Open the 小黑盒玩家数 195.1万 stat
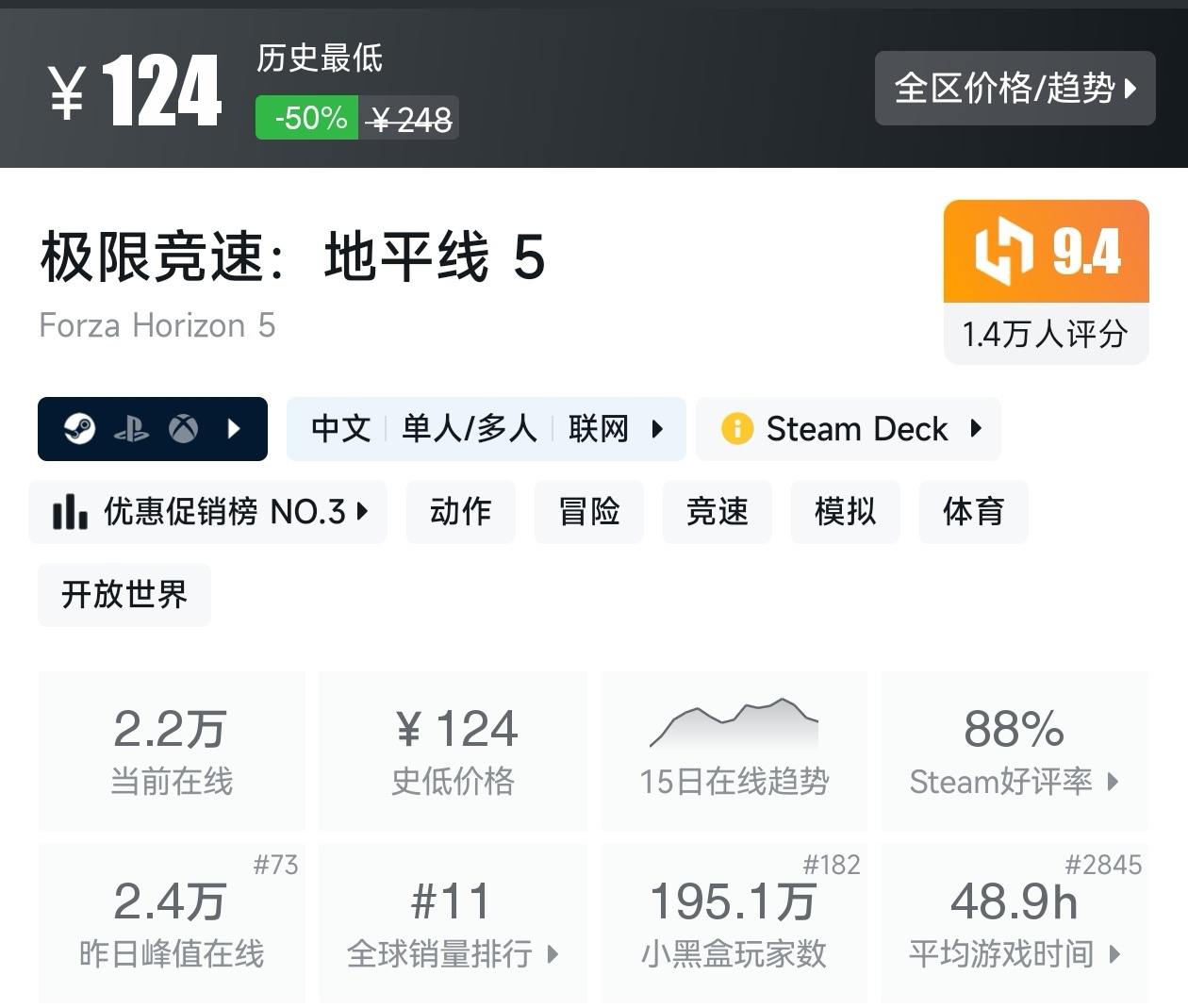This screenshot has width=1188, height=1008. 734,923
